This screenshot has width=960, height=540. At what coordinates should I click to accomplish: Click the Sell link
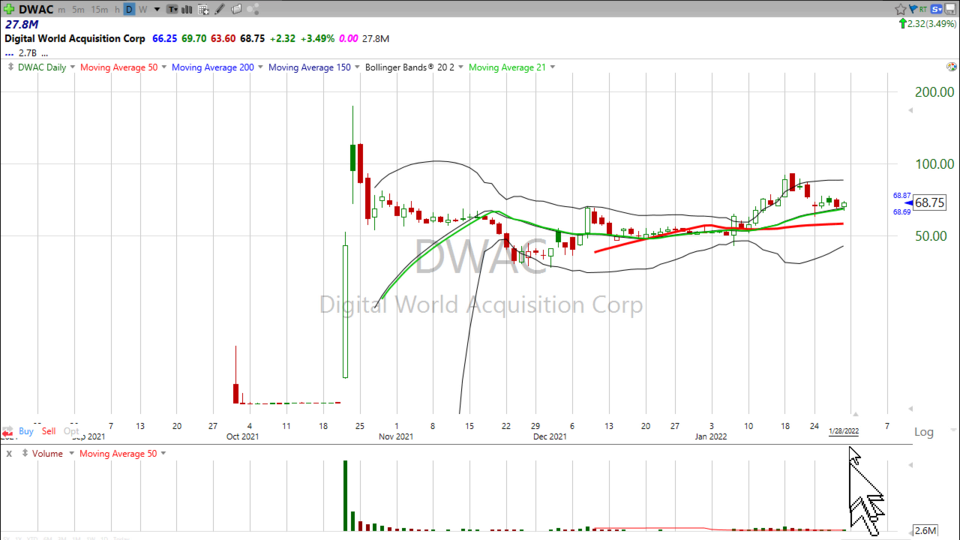[x=48, y=431]
